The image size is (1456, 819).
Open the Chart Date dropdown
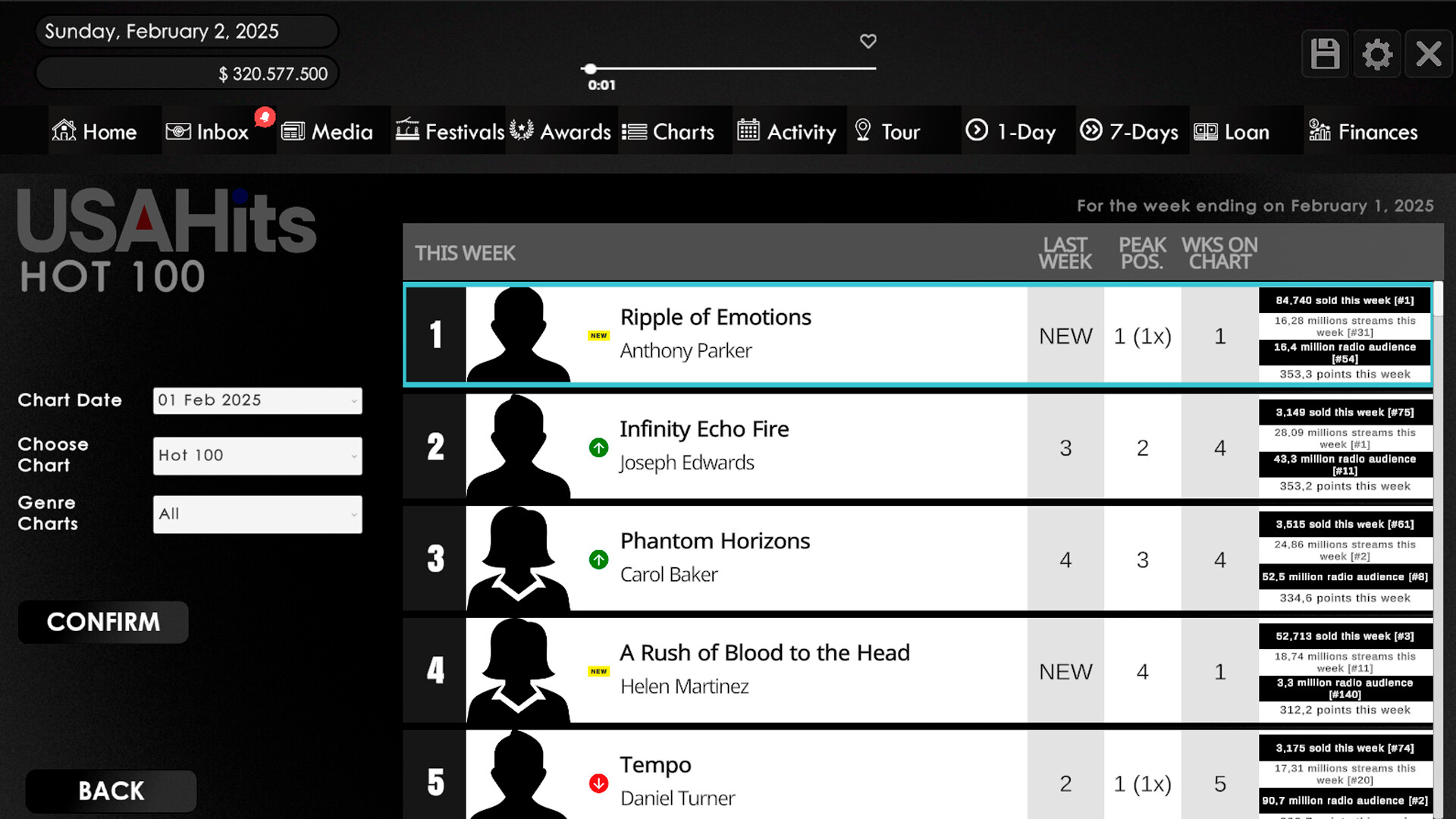point(257,400)
